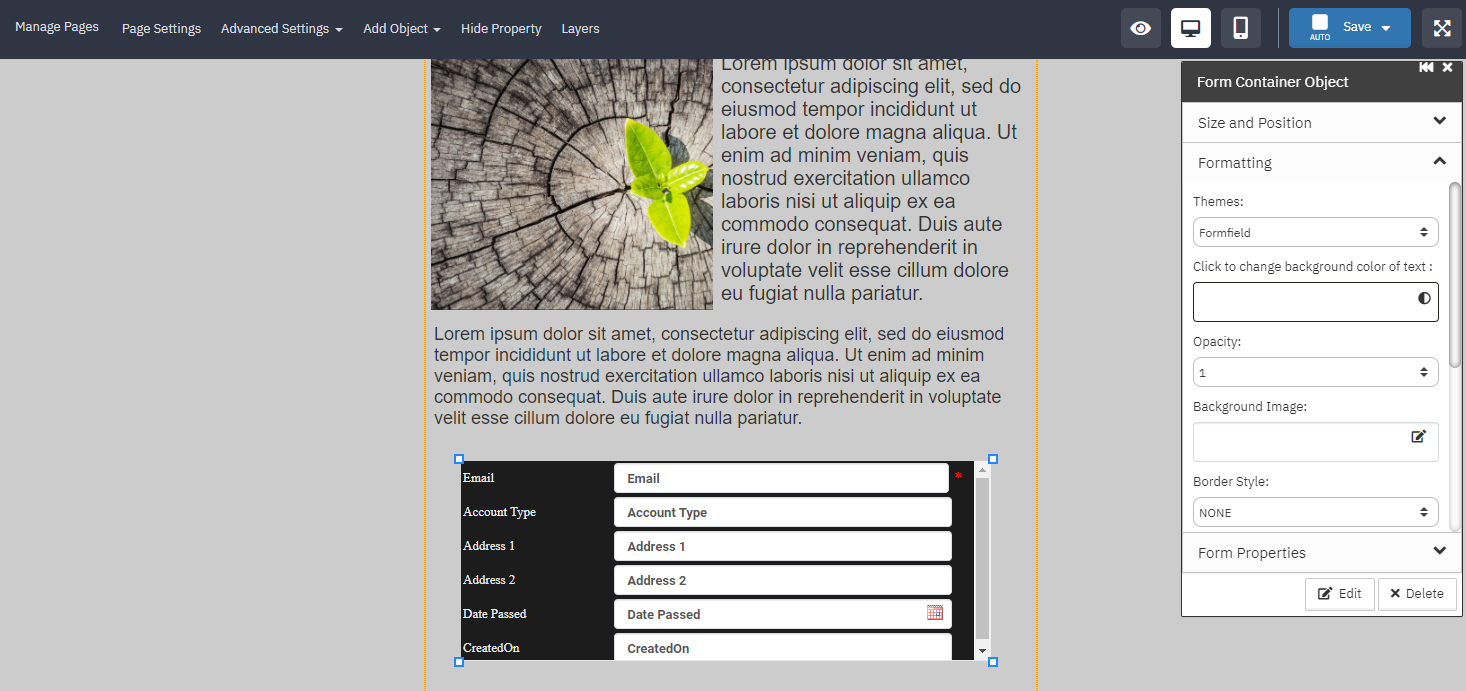Open the Add Object menu

pyautogui.click(x=402, y=28)
